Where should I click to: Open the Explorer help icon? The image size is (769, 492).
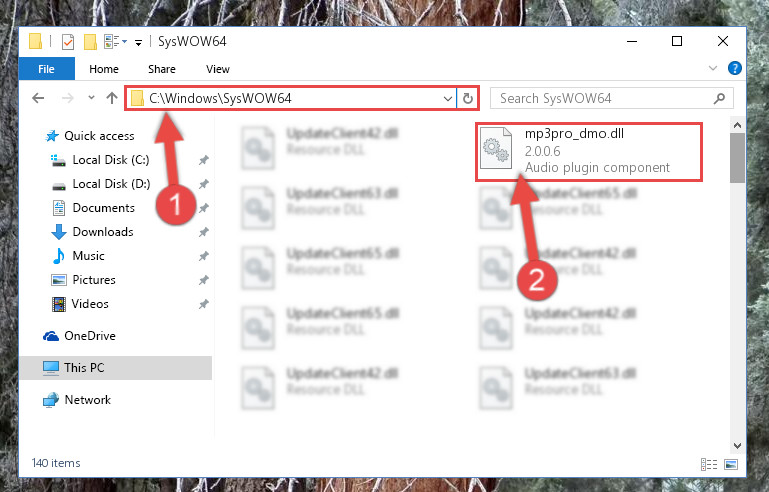(735, 68)
